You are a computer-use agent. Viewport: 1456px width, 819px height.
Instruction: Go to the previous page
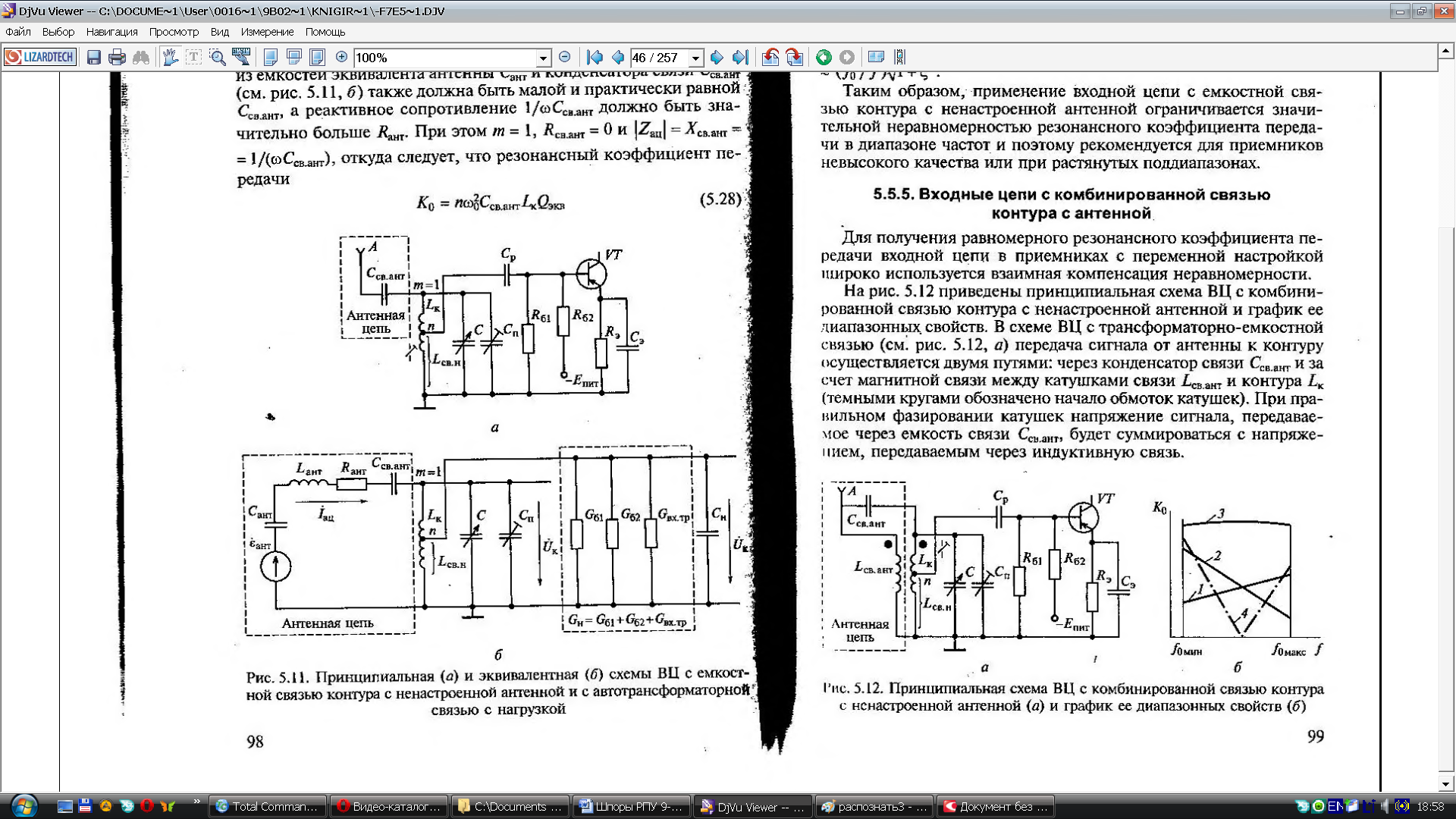tap(618, 57)
